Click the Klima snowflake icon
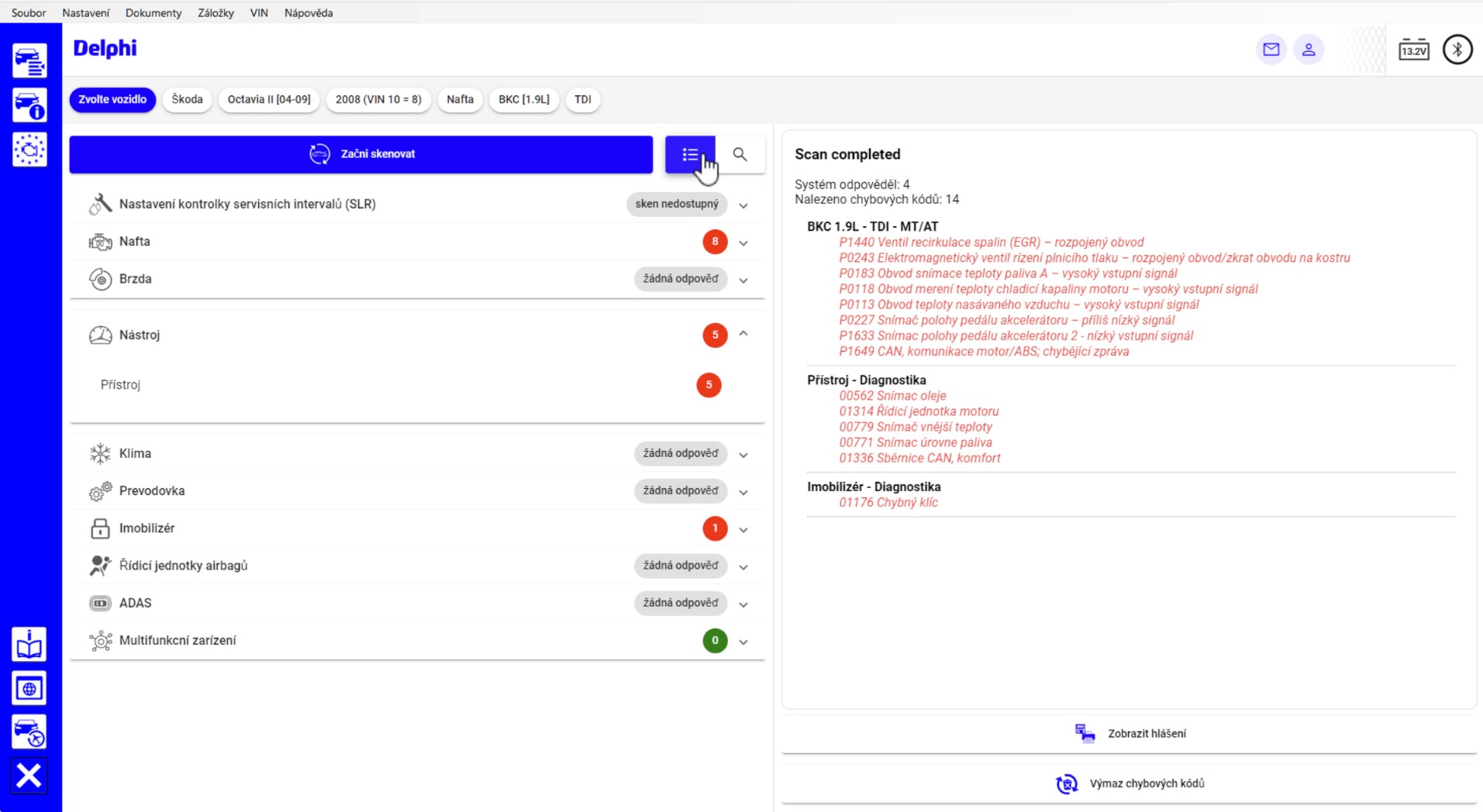The image size is (1483, 812). point(100,453)
